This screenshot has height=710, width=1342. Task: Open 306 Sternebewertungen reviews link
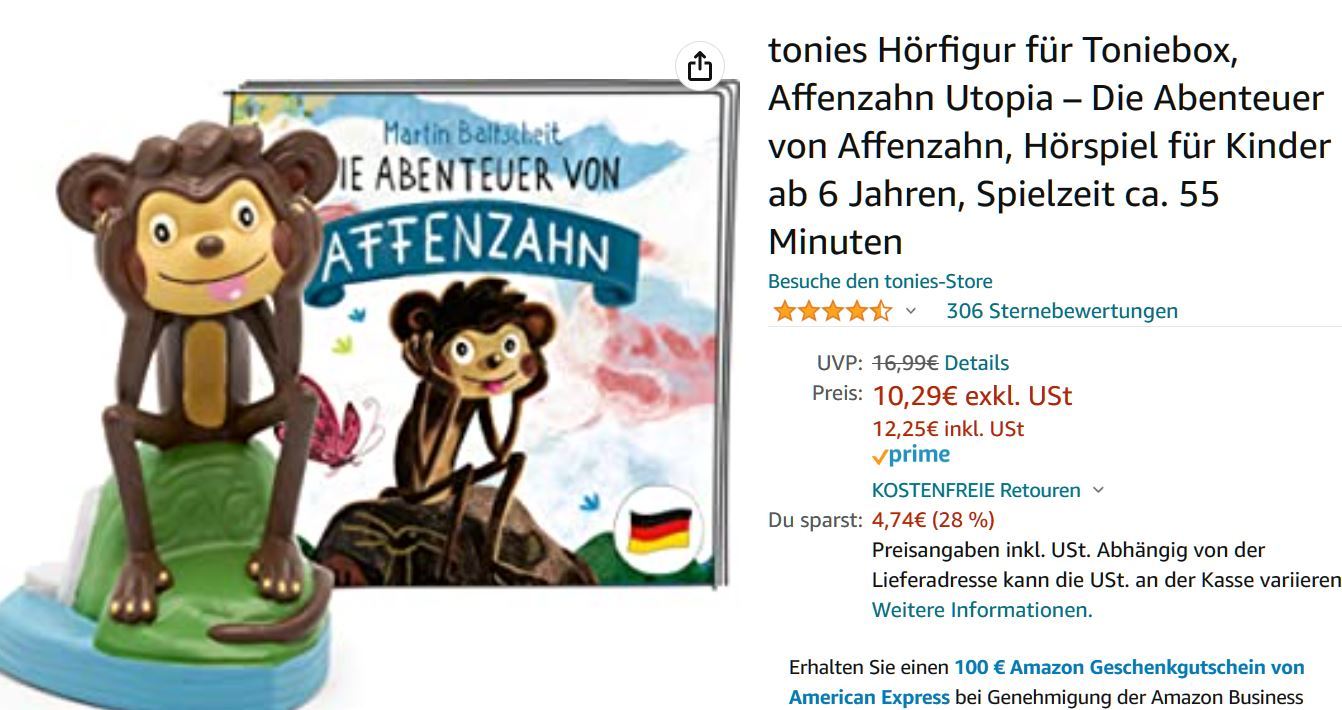tap(1062, 311)
